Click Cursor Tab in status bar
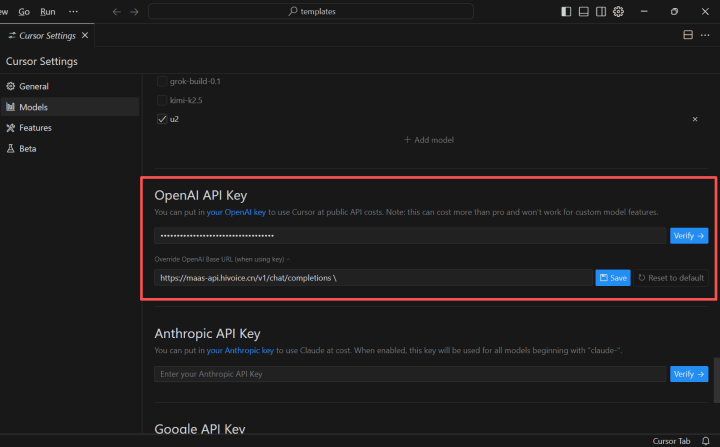Screen dimensions: 720x447 tap(671, 441)
